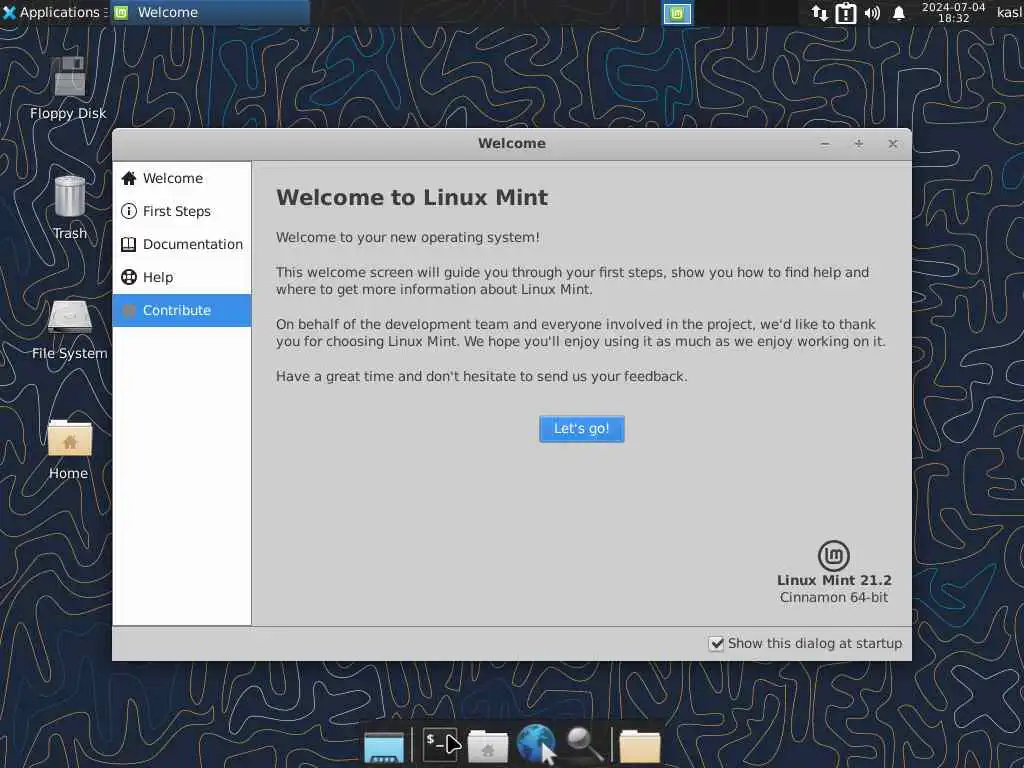Click the Linux Mint 21.2 version text
The width and height of the screenshot is (1024, 768).
coord(834,580)
